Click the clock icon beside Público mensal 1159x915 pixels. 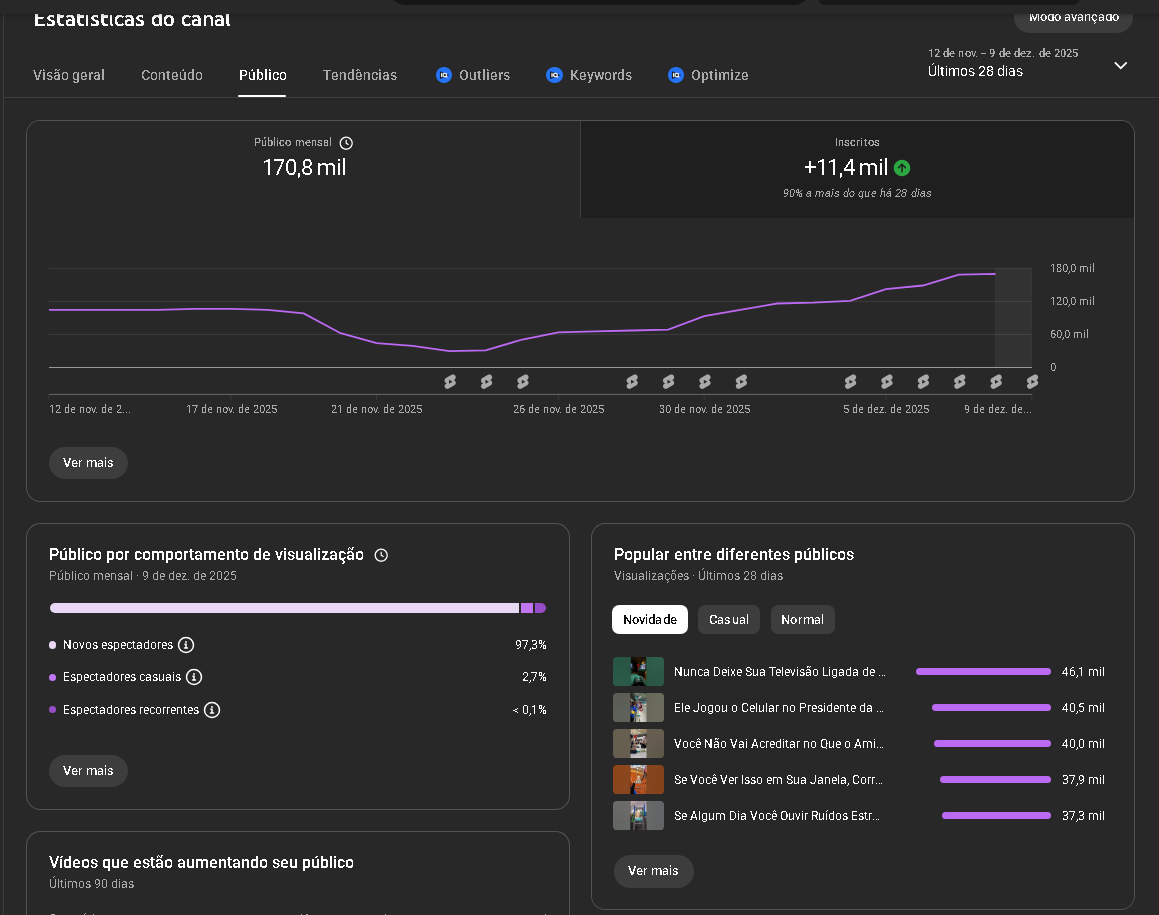point(346,143)
